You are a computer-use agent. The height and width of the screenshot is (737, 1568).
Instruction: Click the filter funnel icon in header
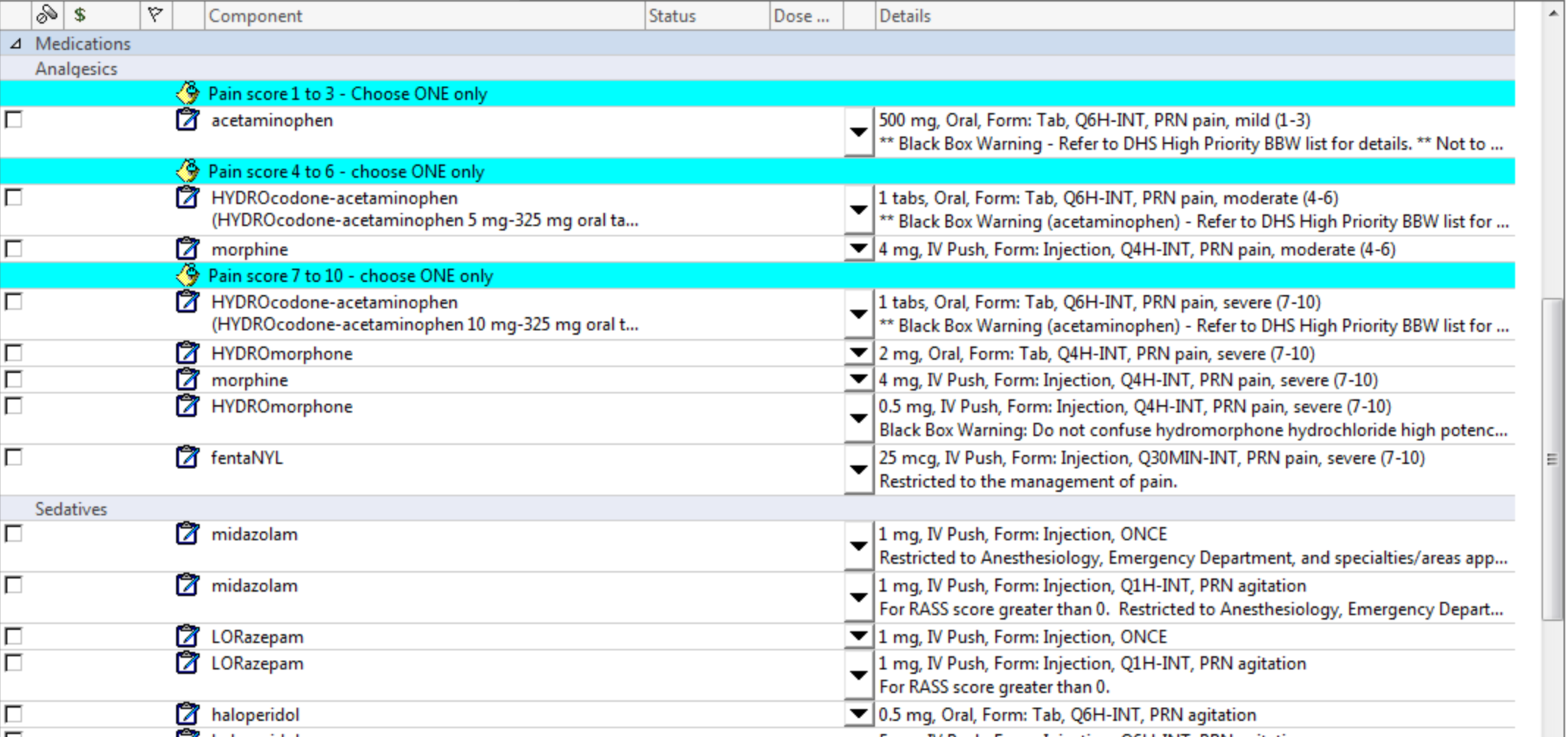click(155, 15)
